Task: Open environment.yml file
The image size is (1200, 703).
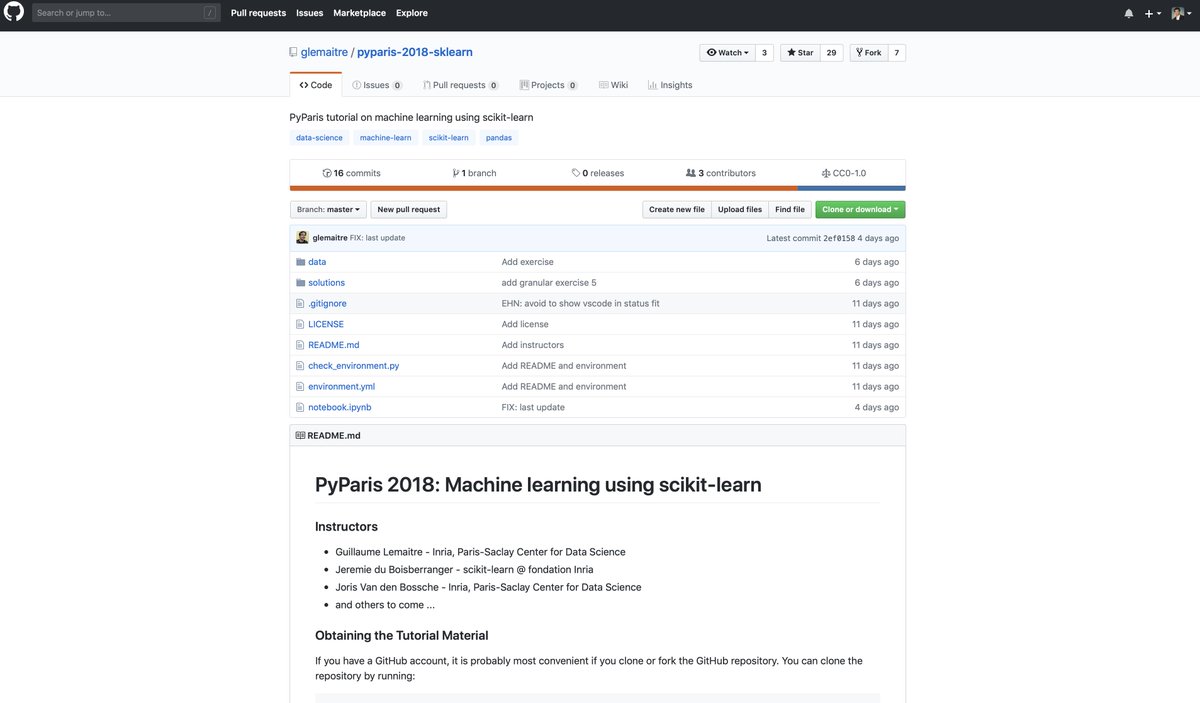Action: pos(341,386)
